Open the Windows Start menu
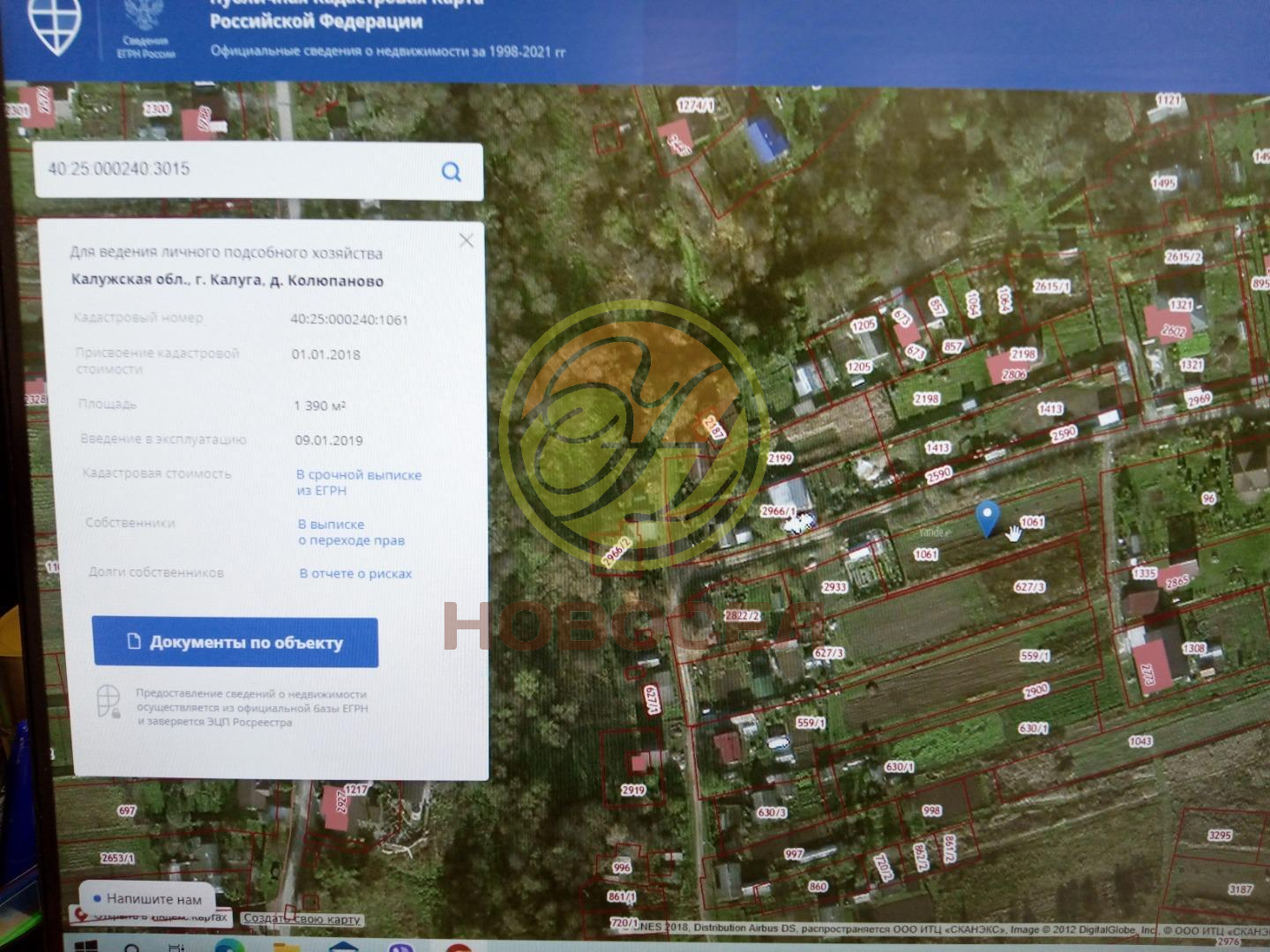Image resolution: width=1270 pixels, height=952 pixels. pyautogui.click(x=86, y=946)
